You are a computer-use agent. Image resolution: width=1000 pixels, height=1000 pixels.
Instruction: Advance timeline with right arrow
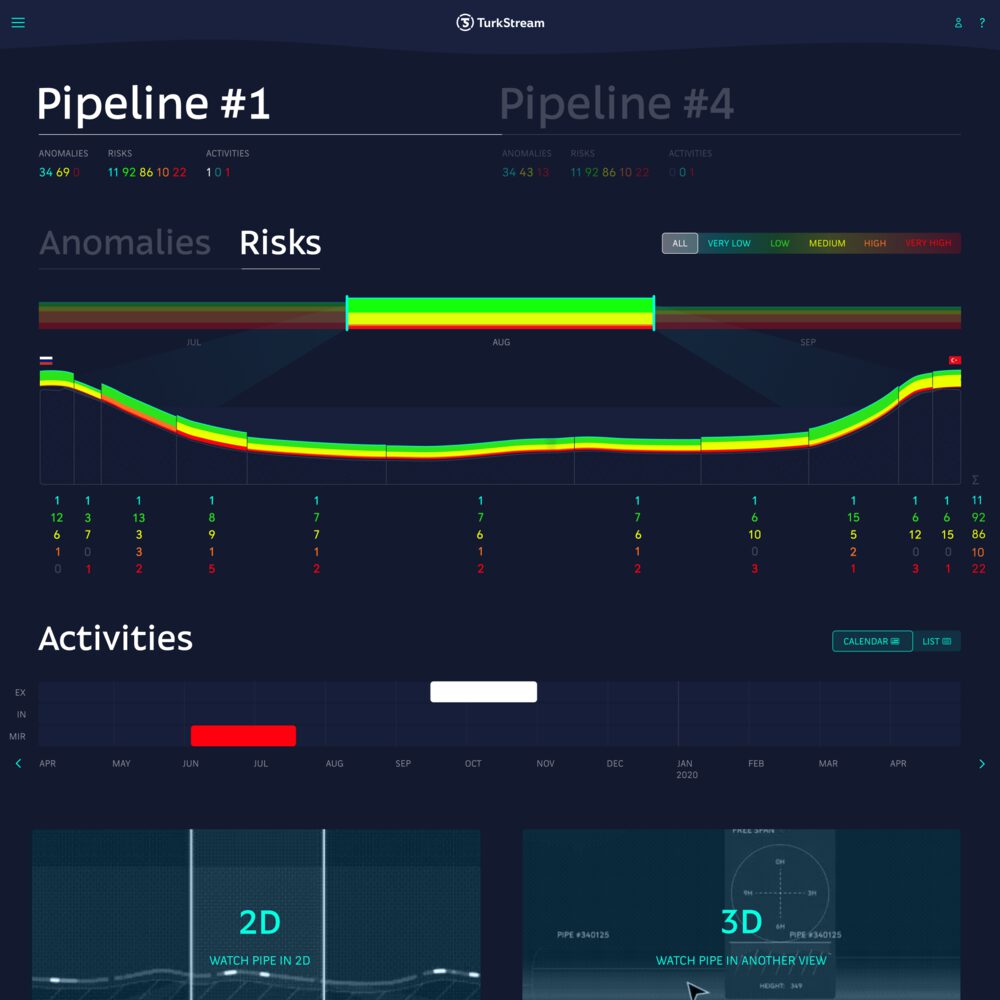pyautogui.click(x=981, y=764)
